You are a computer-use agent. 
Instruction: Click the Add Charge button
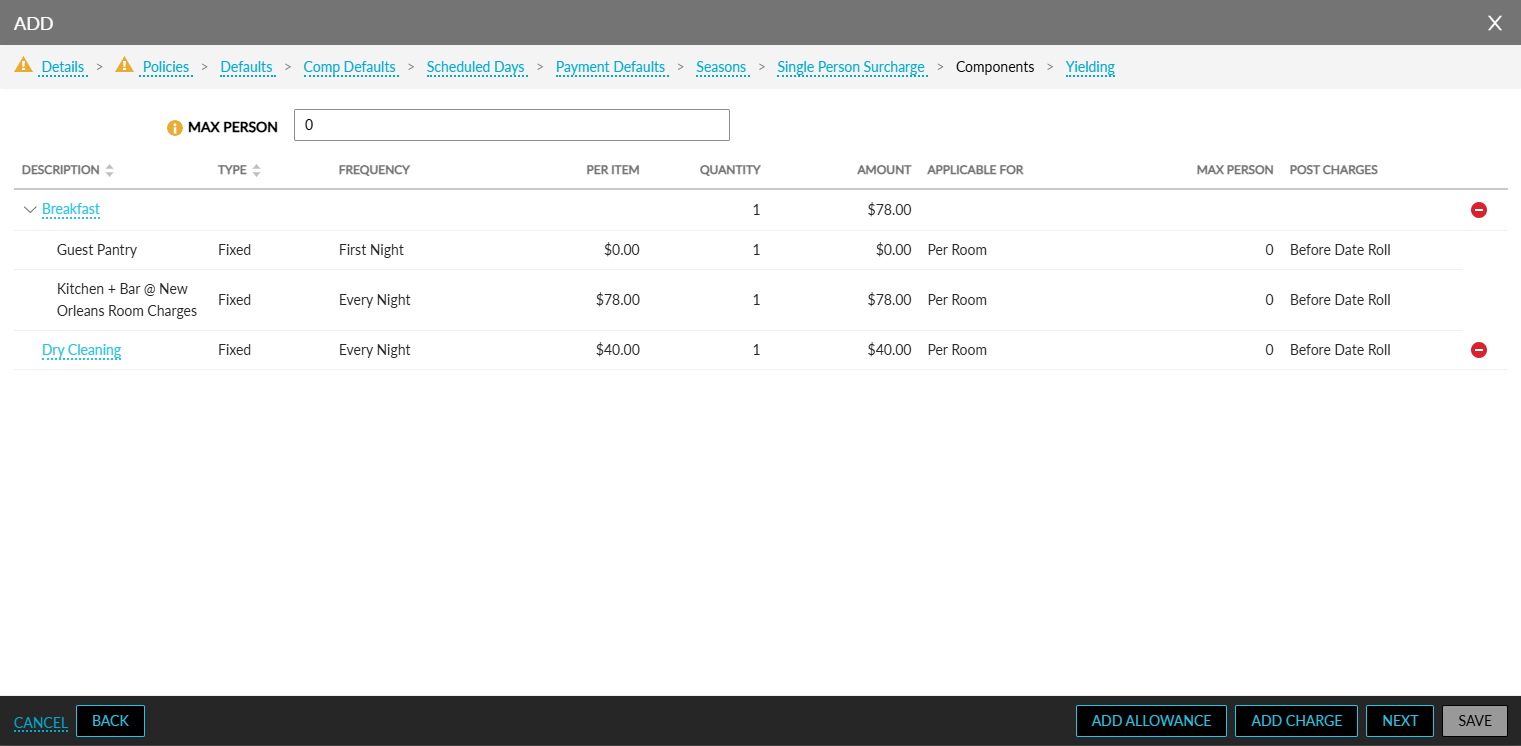click(1296, 721)
